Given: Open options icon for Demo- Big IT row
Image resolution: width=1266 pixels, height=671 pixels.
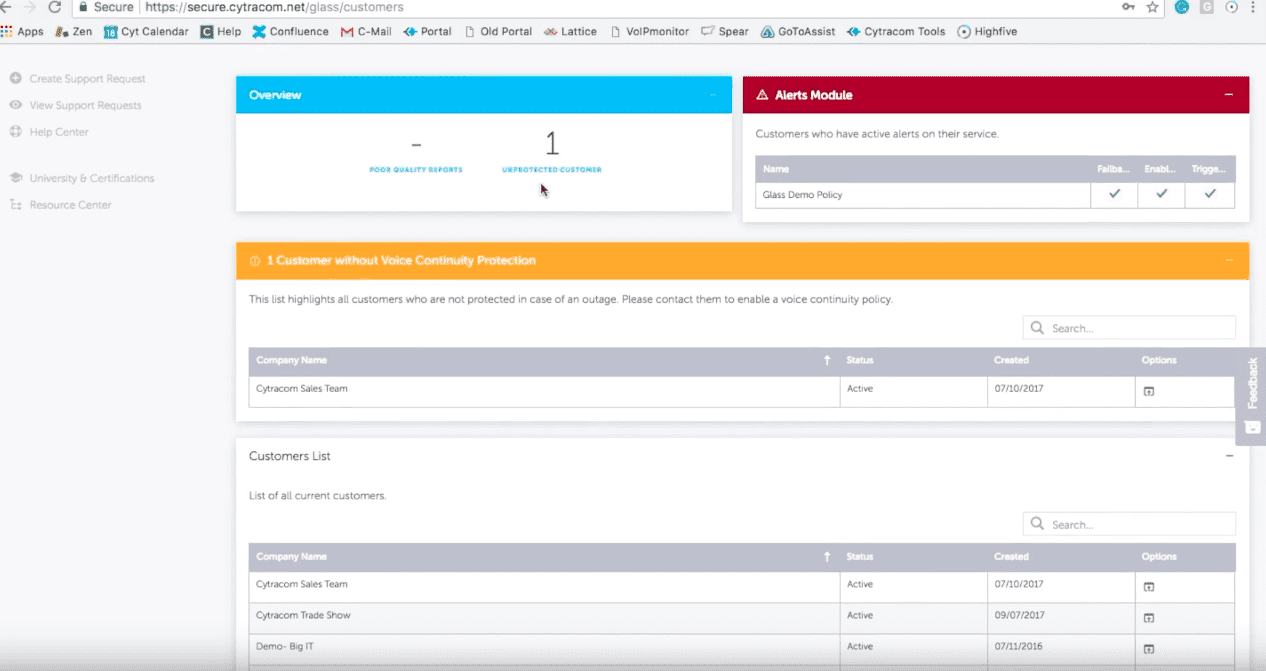Looking at the screenshot, I should (1149, 648).
